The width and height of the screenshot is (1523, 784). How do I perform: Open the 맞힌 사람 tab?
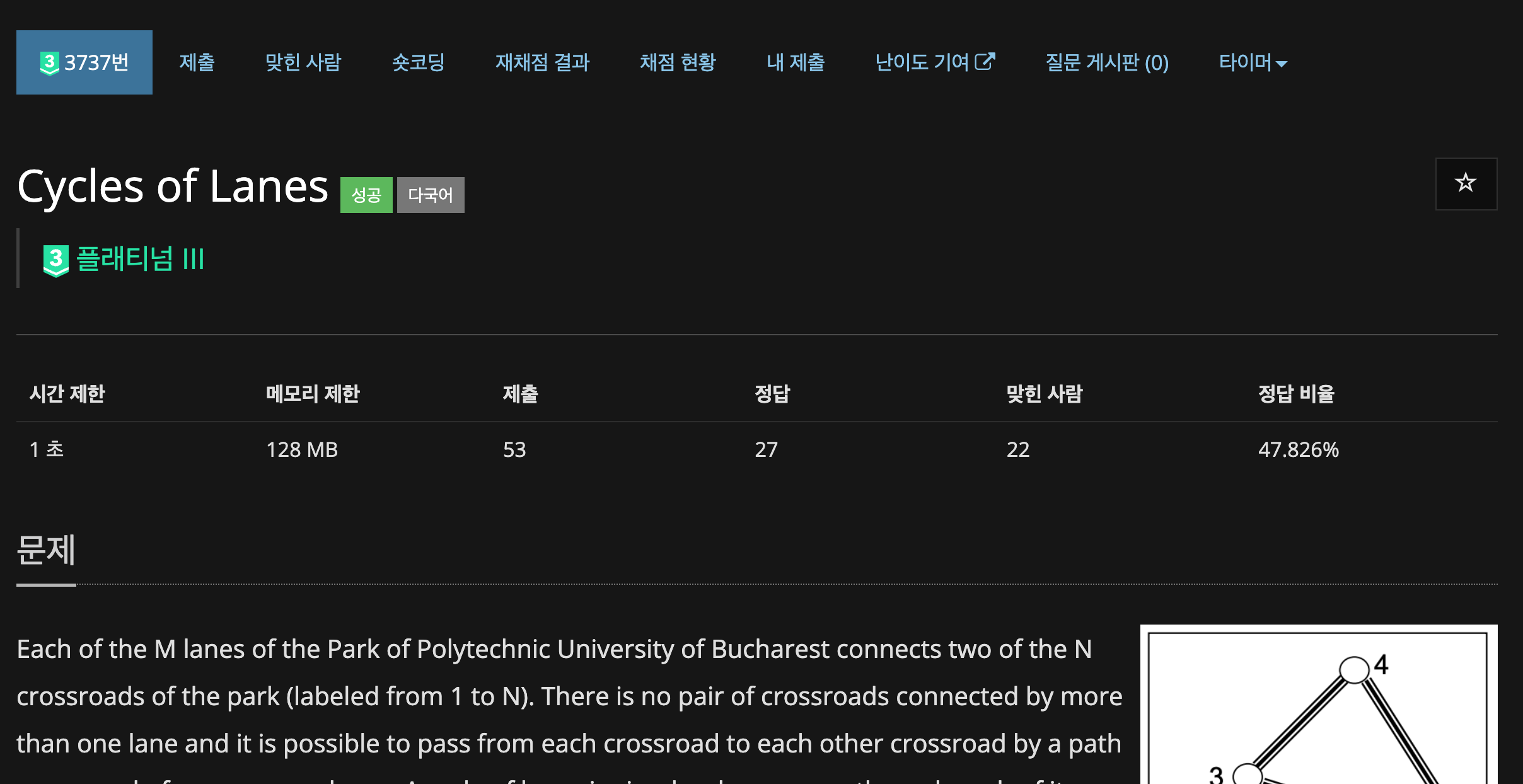click(x=303, y=62)
